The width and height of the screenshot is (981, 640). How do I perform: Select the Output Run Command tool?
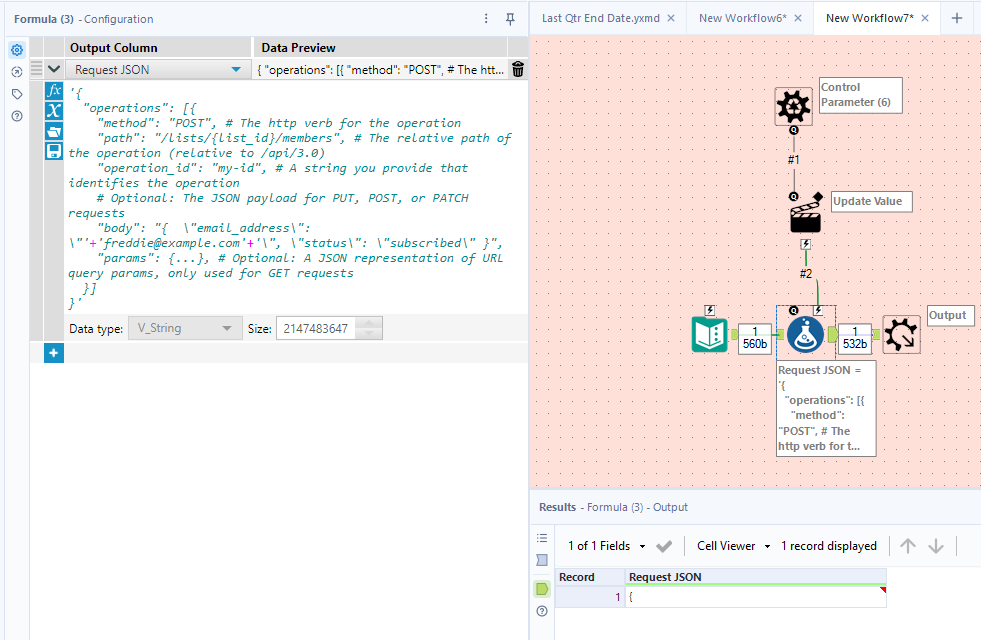(x=900, y=336)
